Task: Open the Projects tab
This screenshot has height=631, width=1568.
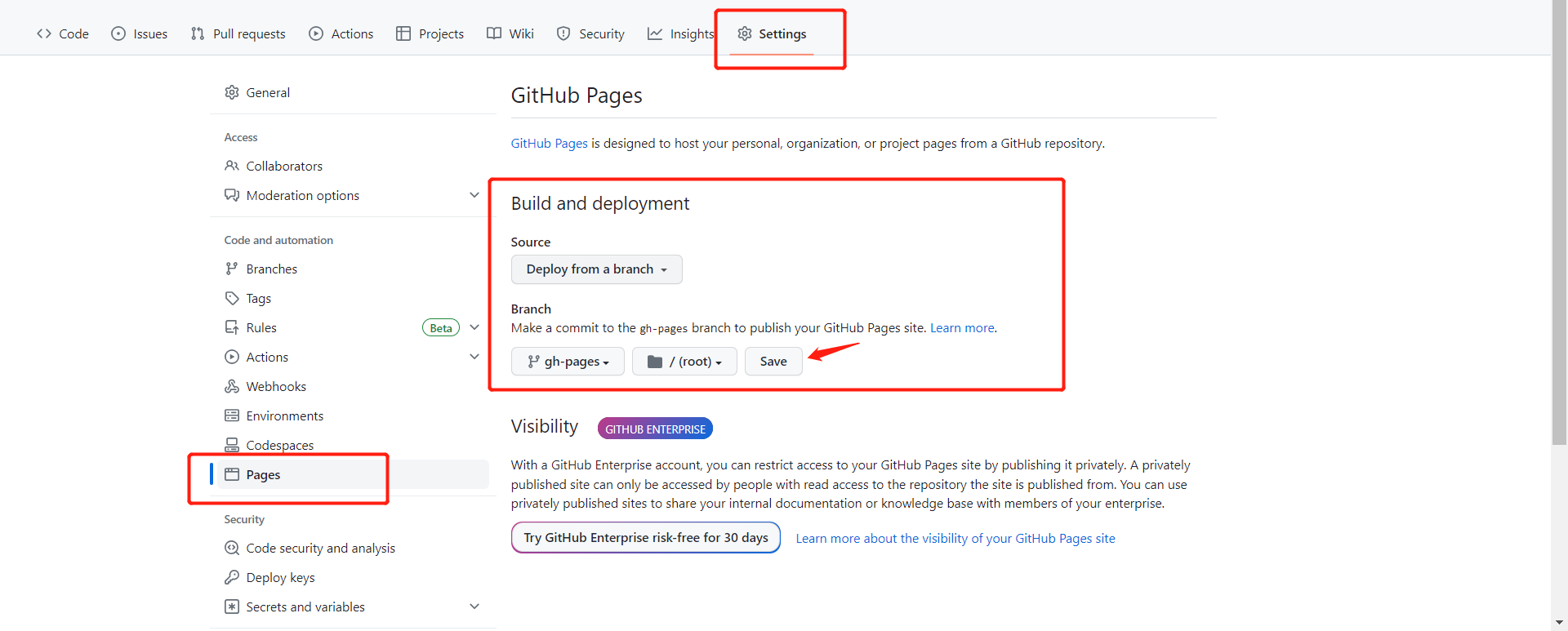Action: (x=430, y=33)
